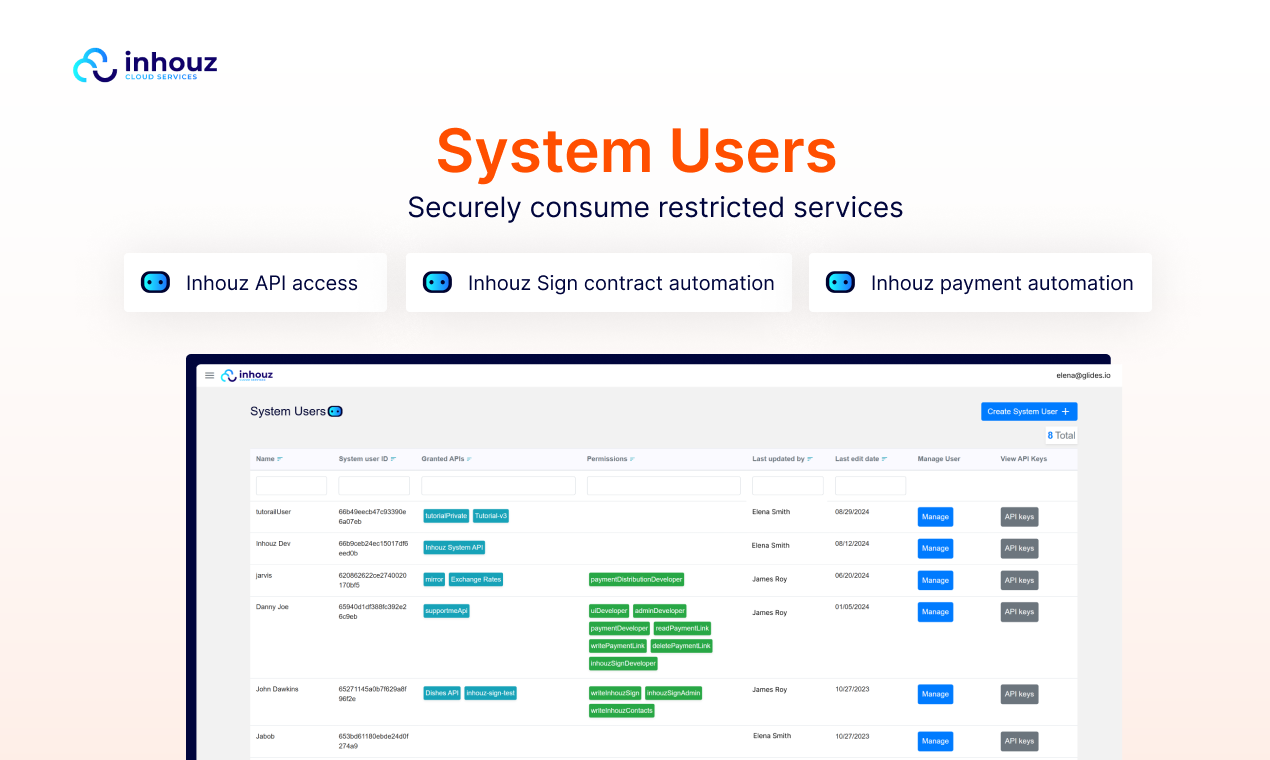Click the 8 Total count label

coord(1061,435)
